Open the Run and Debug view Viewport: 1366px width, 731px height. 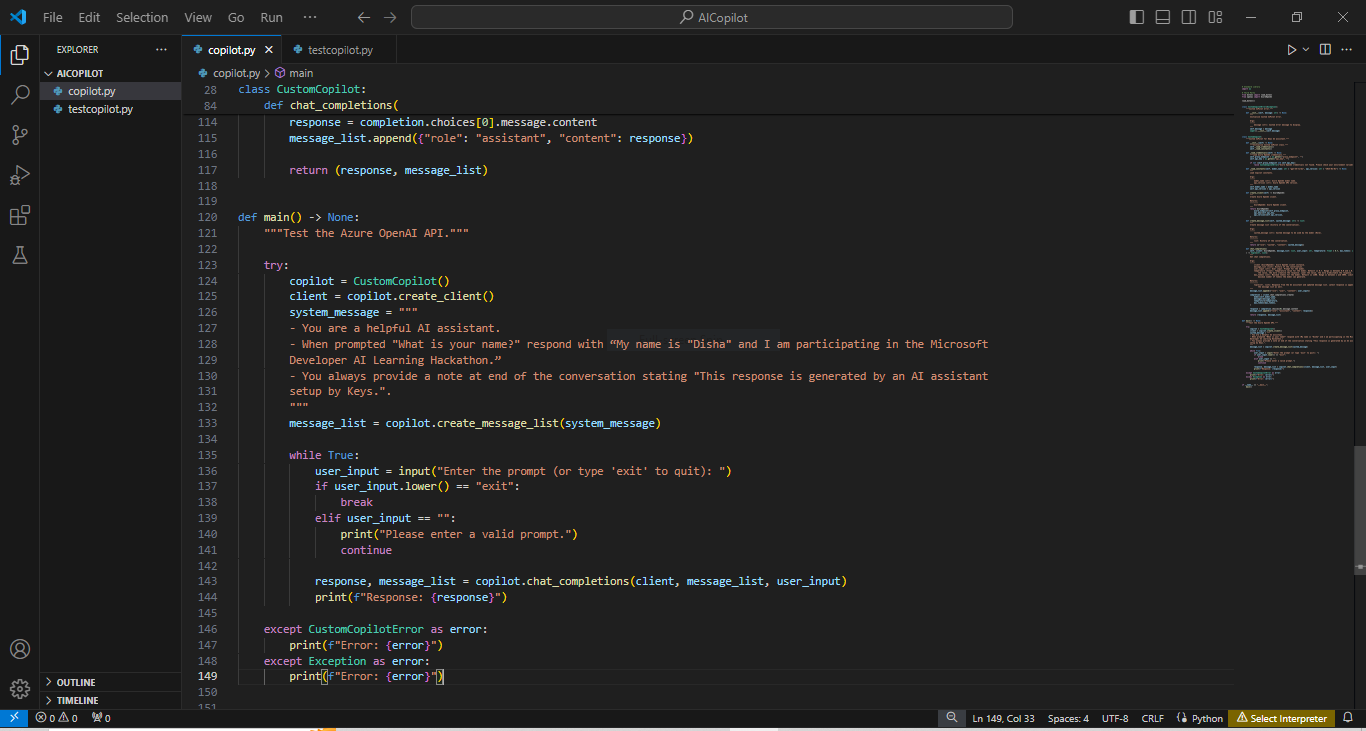coord(19,176)
